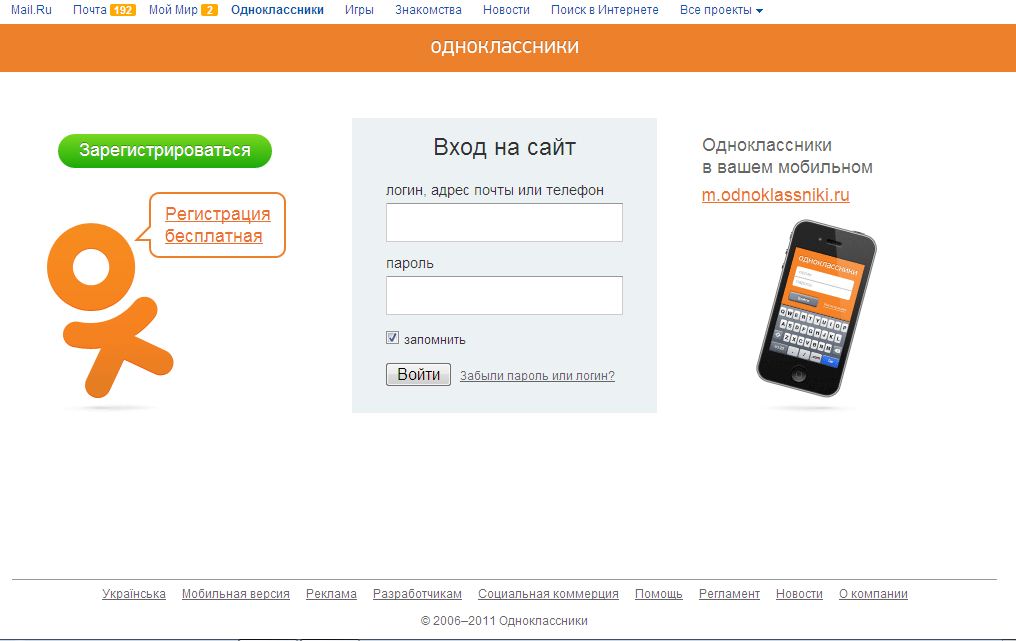This screenshot has width=1016, height=641.
Task: Click the © 2006–2011 Одноклассники copyright text
Action: (504, 621)
